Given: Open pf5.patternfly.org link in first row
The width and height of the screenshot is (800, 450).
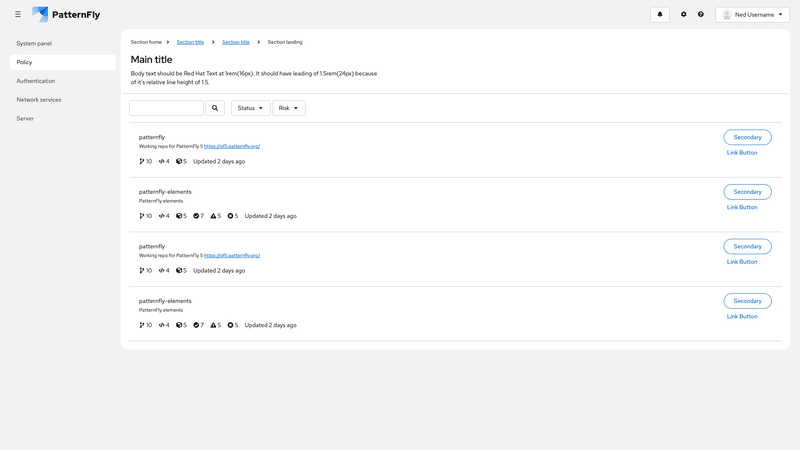Looking at the screenshot, I should [x=232, y=147].
